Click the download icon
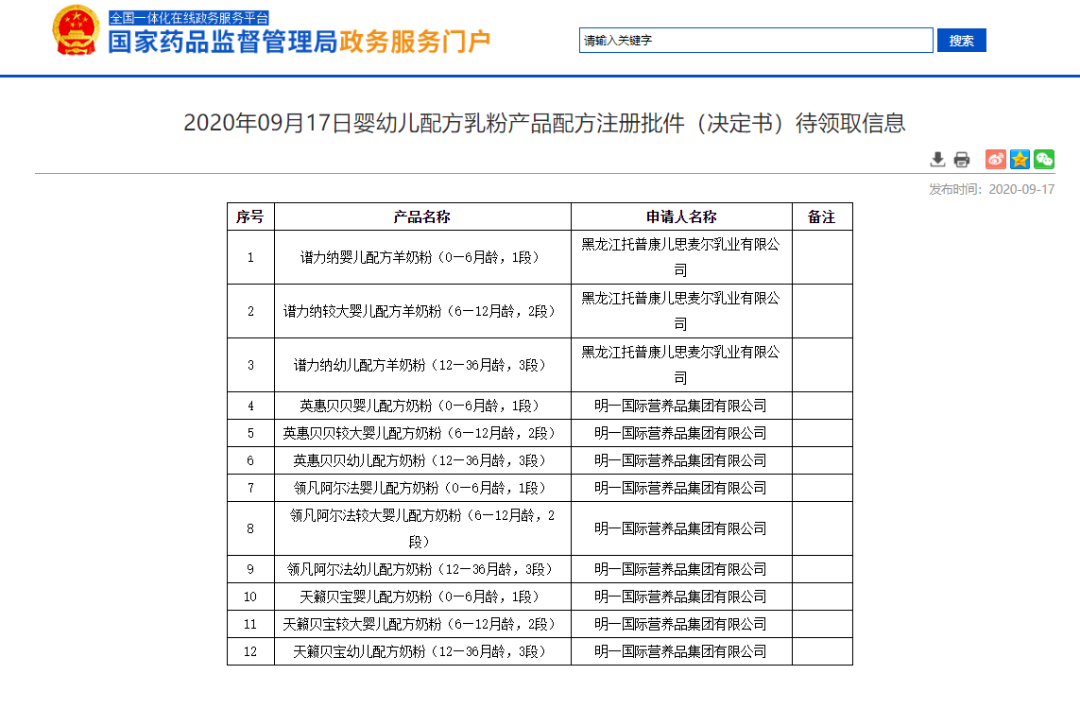The image size is (1080, 709). click(x=937, y=160)
